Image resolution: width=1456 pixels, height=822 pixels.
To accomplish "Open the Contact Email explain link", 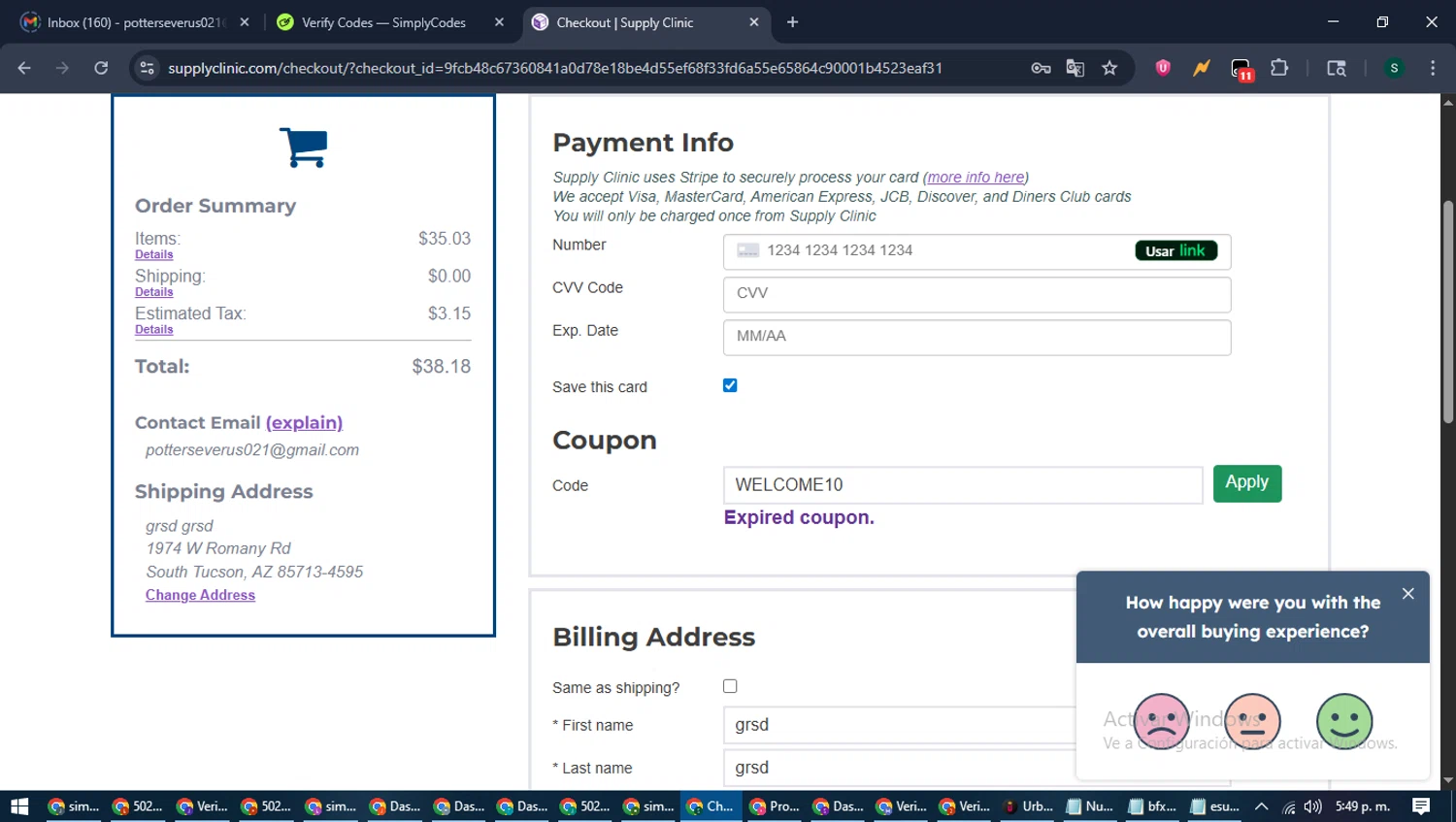I will point(304,423).
